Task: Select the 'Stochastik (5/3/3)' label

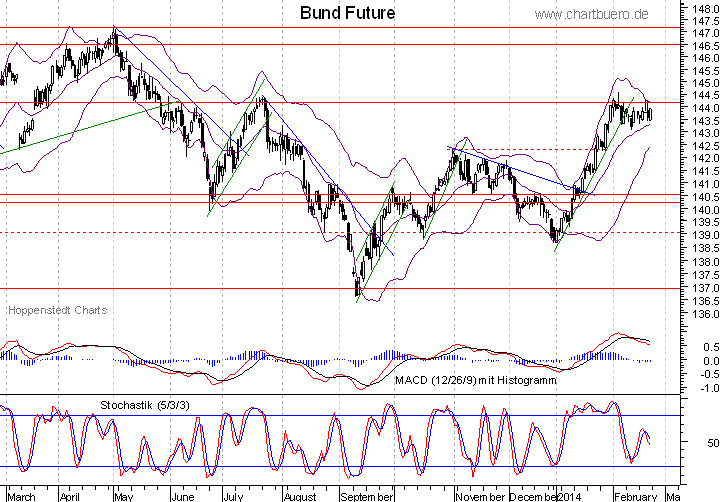Action: click(x=145, y=406)
